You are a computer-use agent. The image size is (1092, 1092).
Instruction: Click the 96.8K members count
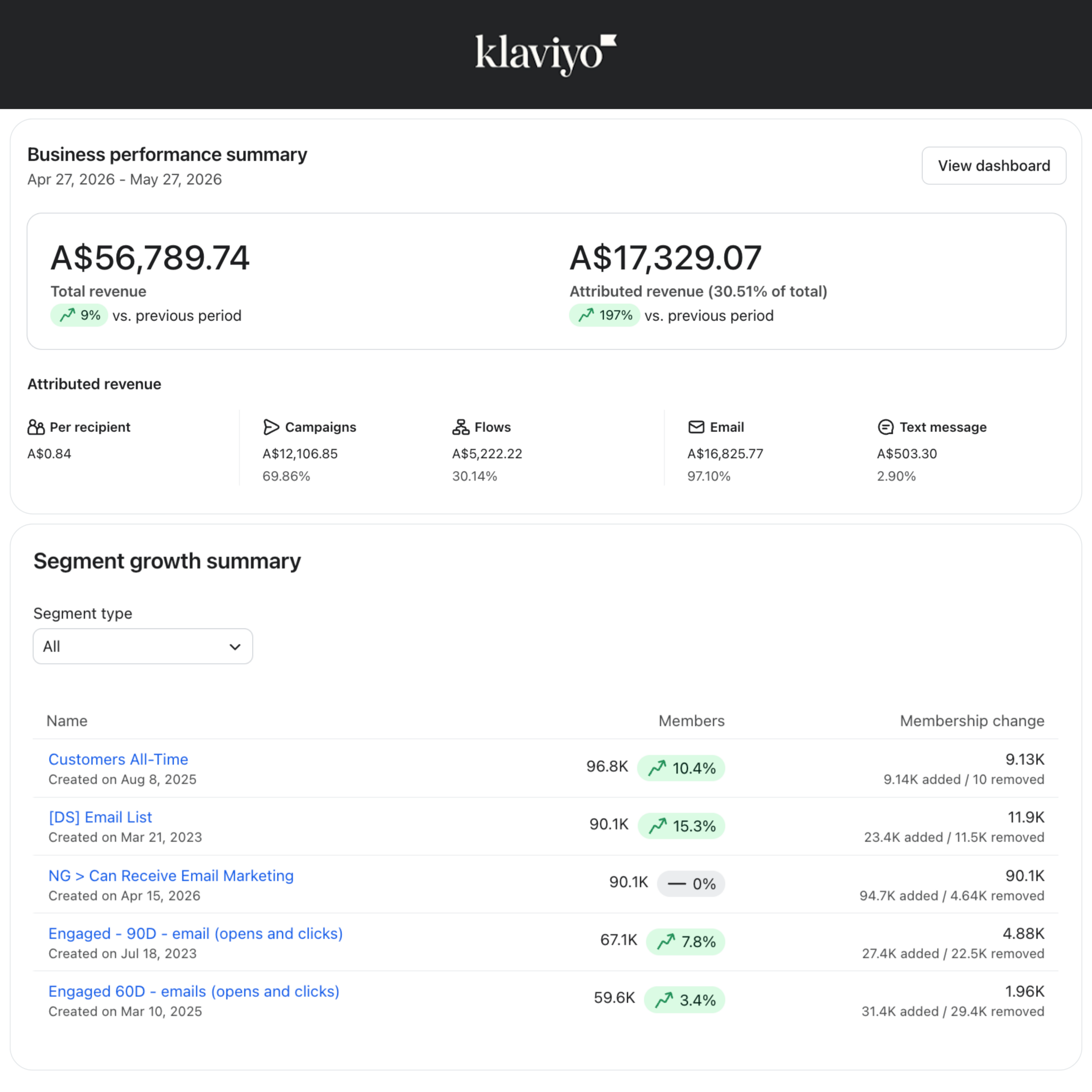coord(607,767)
